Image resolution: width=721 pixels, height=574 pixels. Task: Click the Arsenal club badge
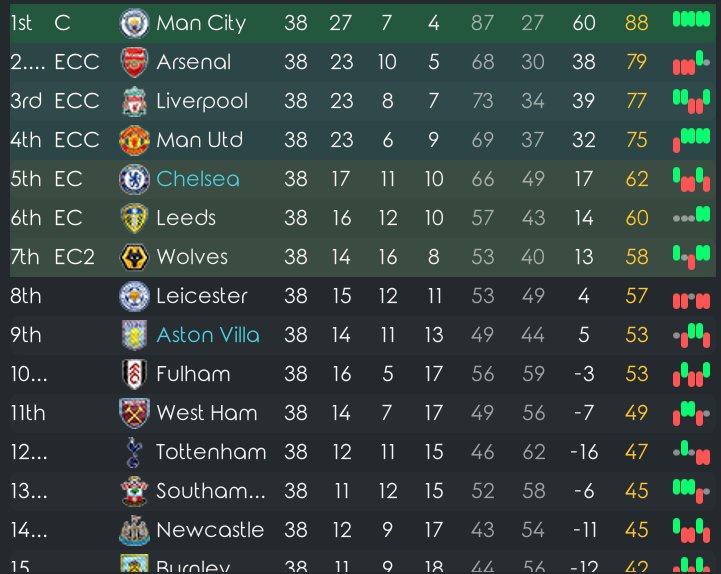pos(133,62)
